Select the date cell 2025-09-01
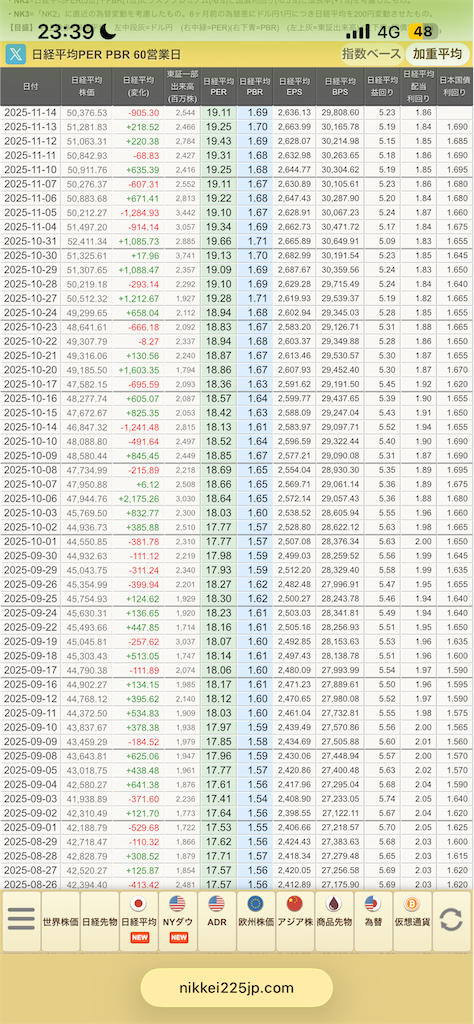The image size is (474, 1024). (x=31, y=827)
